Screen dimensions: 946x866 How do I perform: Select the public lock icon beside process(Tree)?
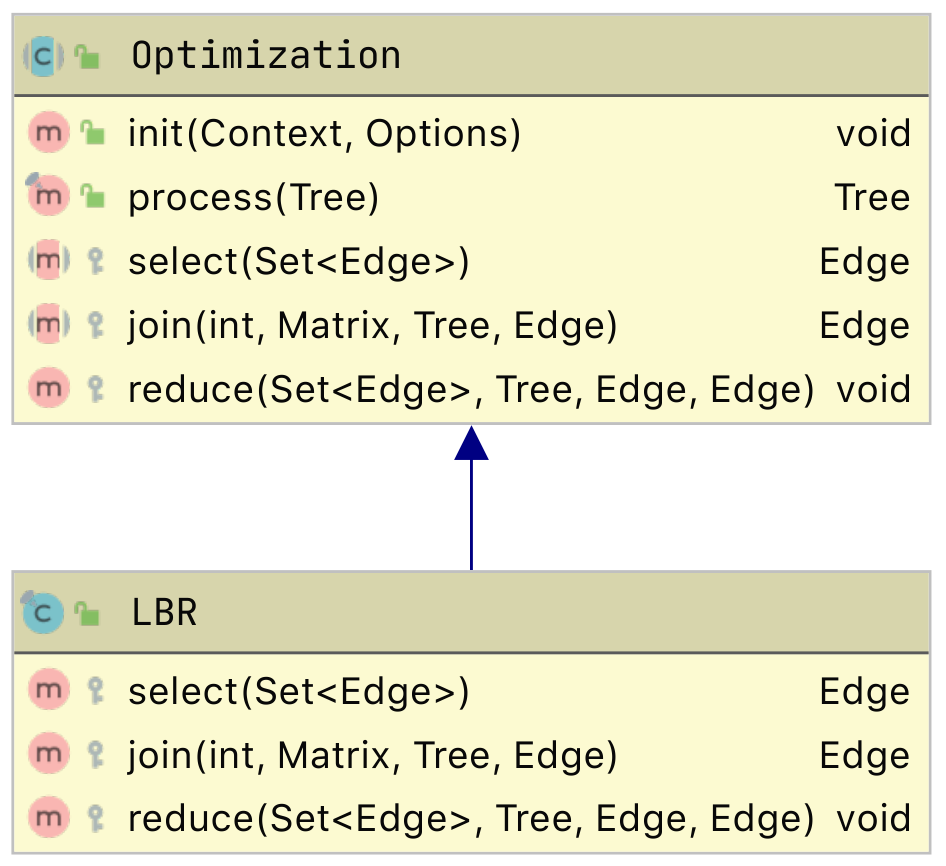coord(93,197)
